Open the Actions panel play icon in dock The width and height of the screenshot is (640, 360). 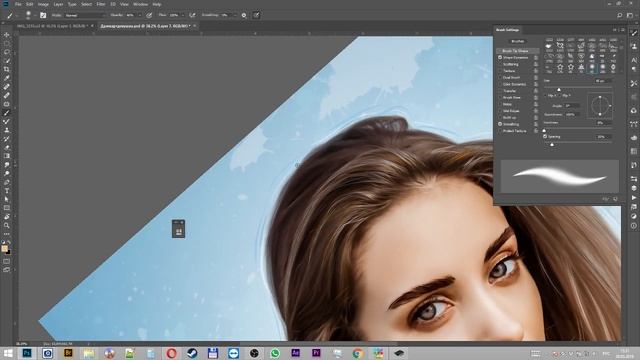633,198
